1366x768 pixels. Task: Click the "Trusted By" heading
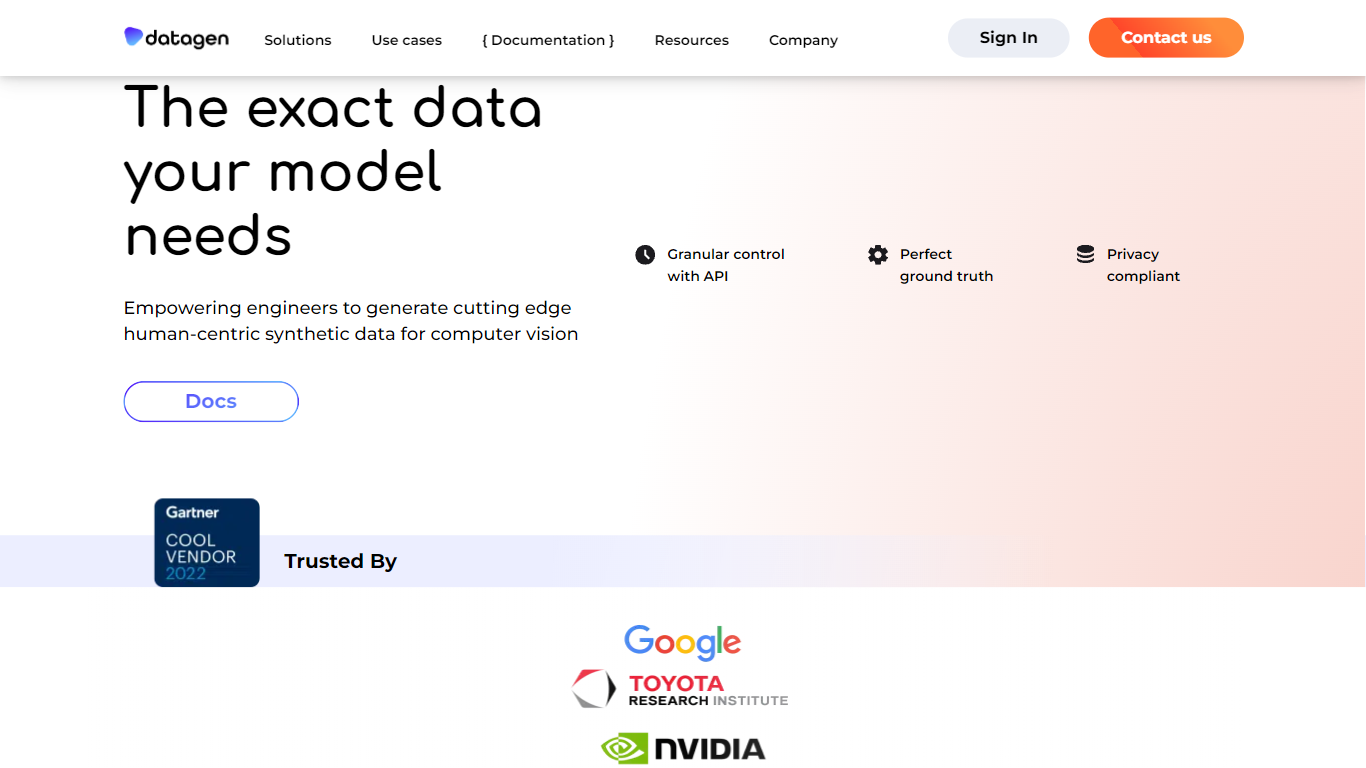click(x=340, y=561)
